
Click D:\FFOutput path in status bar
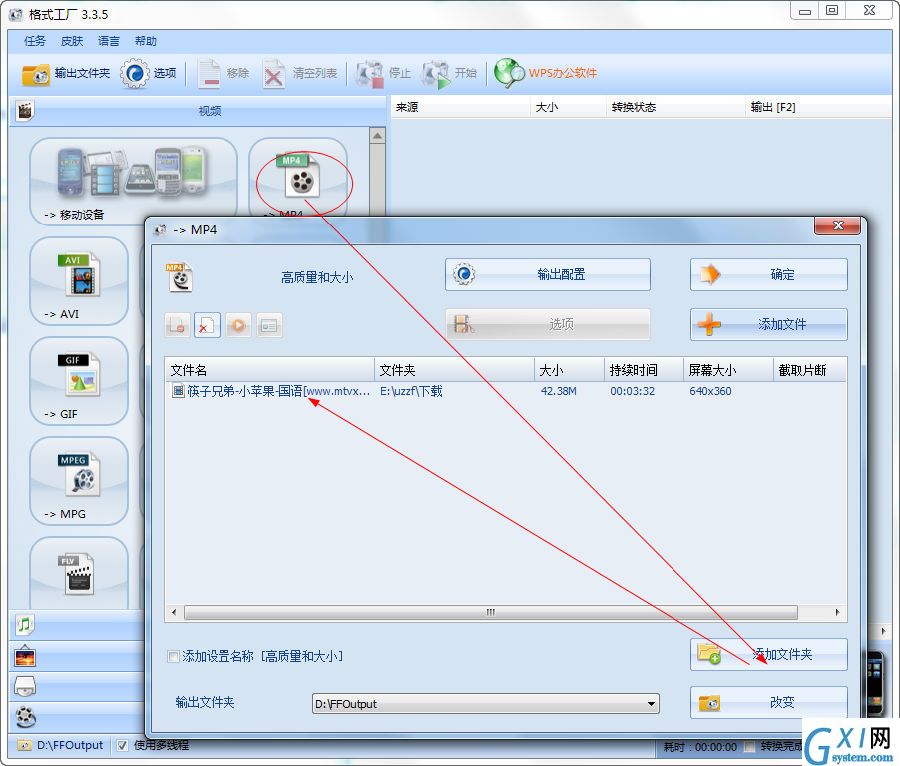[69, 745]
